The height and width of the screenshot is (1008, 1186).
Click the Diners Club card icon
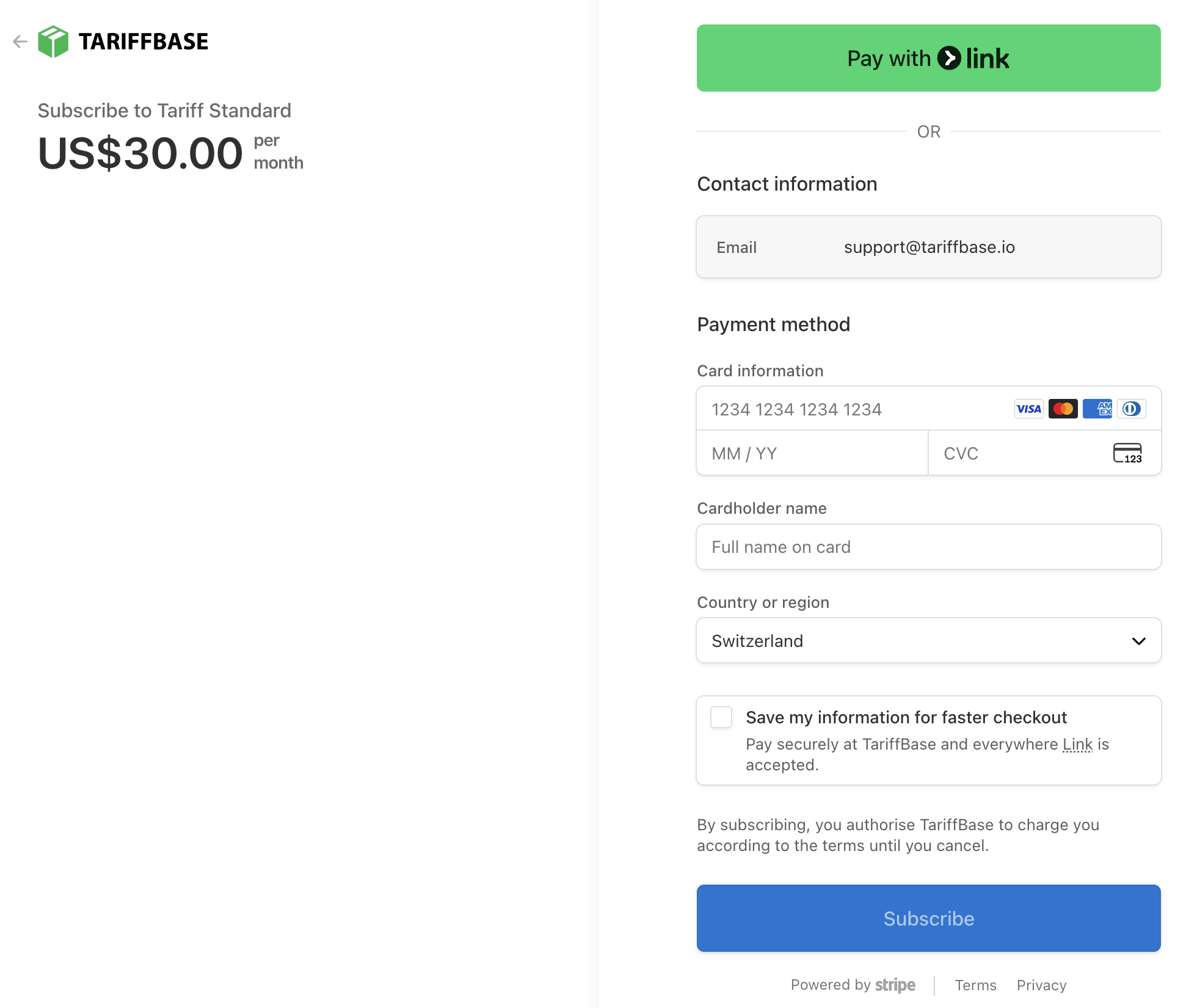click(x=1131, y=409)
